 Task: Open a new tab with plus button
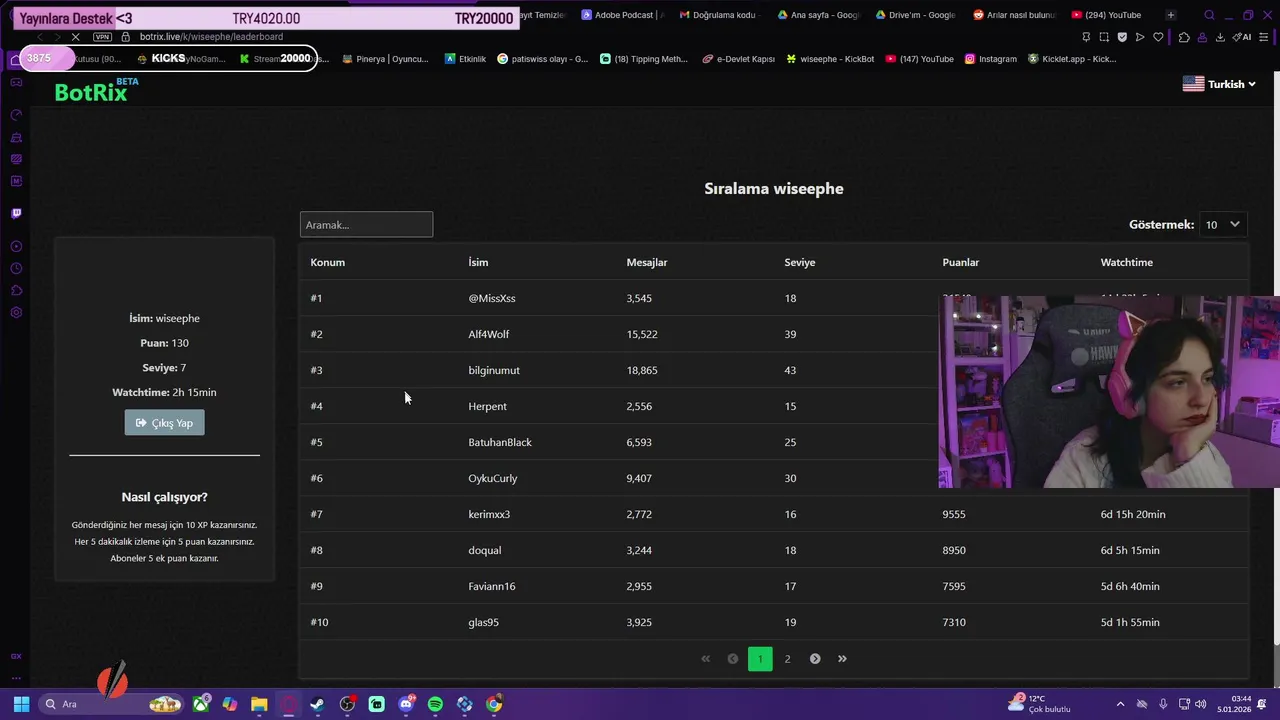coord(1171,15)
